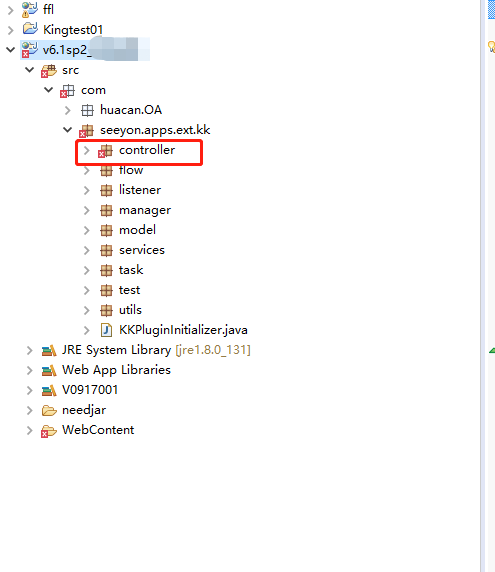
Task: Select the huacan.OA package label
Action: click(131, 110)
